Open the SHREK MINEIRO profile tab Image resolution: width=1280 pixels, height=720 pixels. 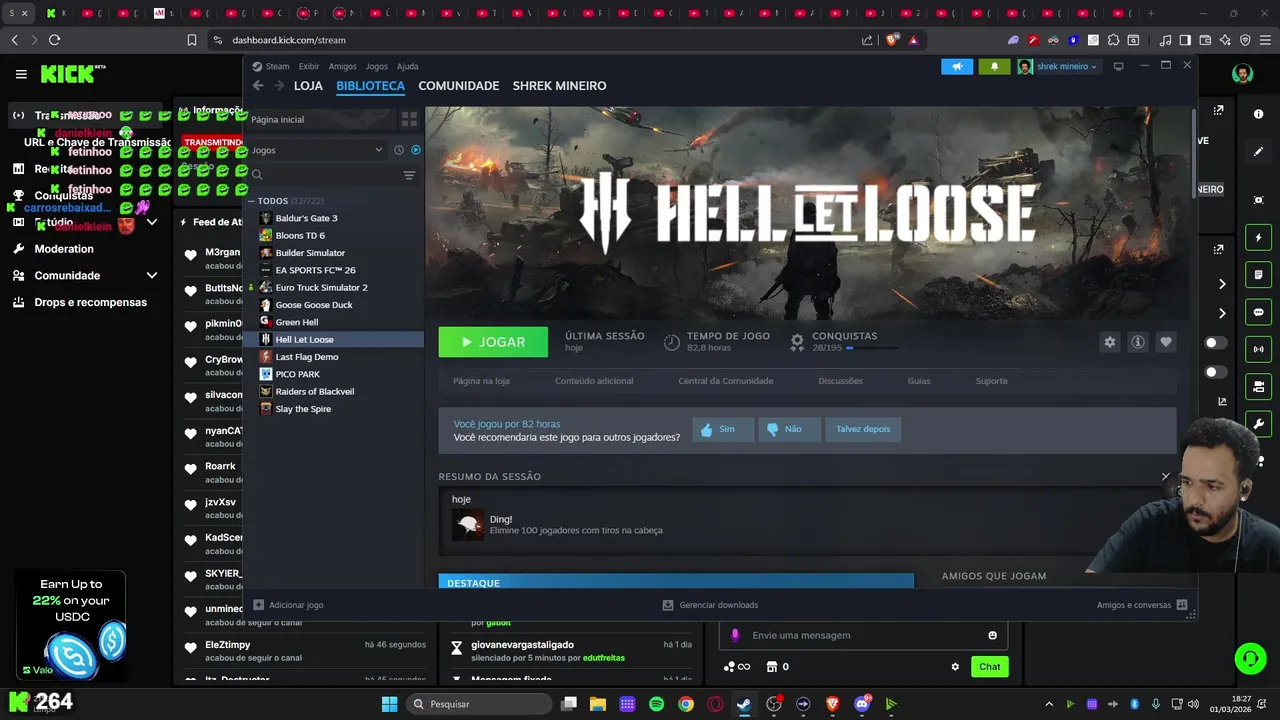pyautogui.click(x=559, y=86)
